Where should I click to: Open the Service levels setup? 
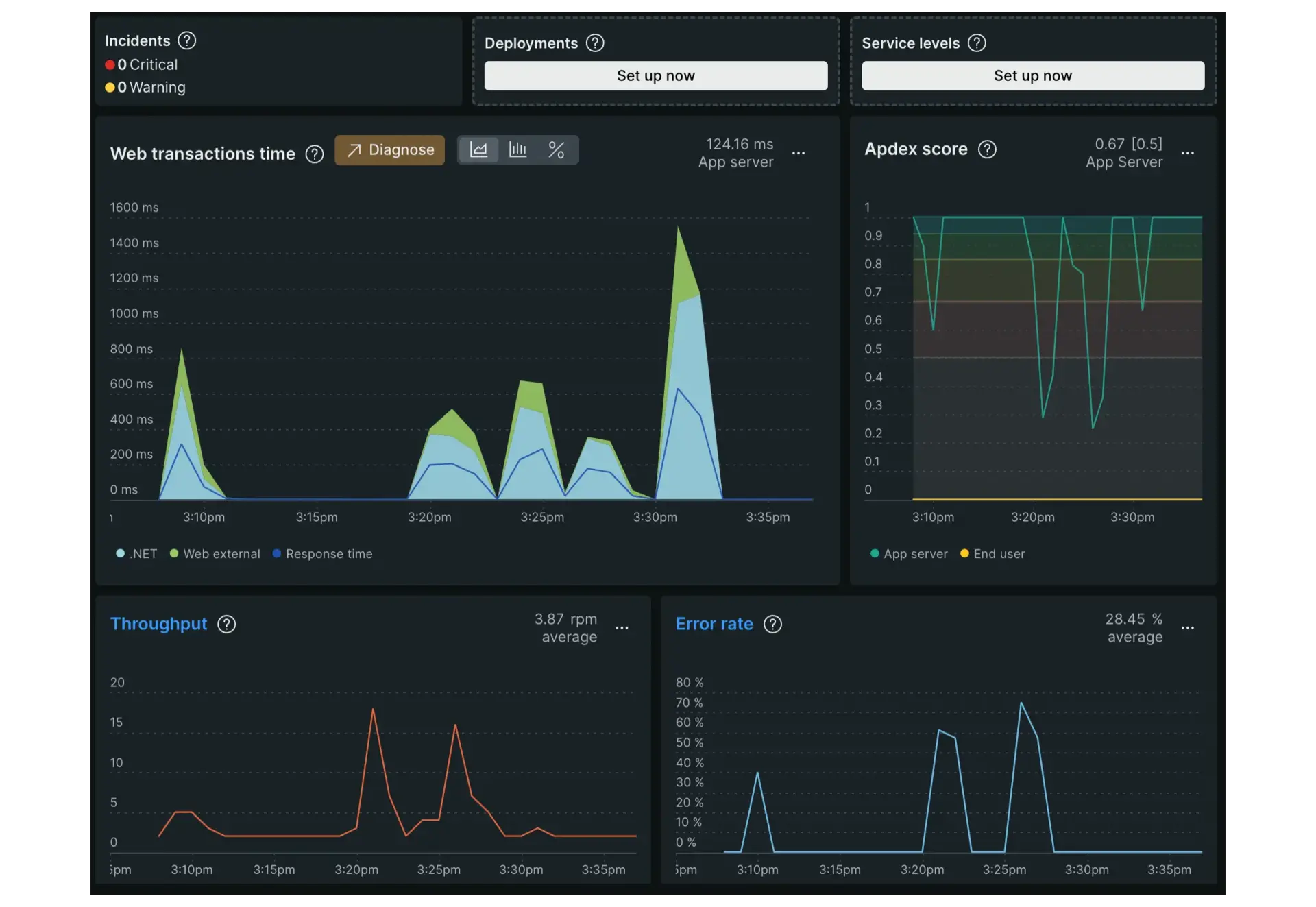tap(1033, 75)
